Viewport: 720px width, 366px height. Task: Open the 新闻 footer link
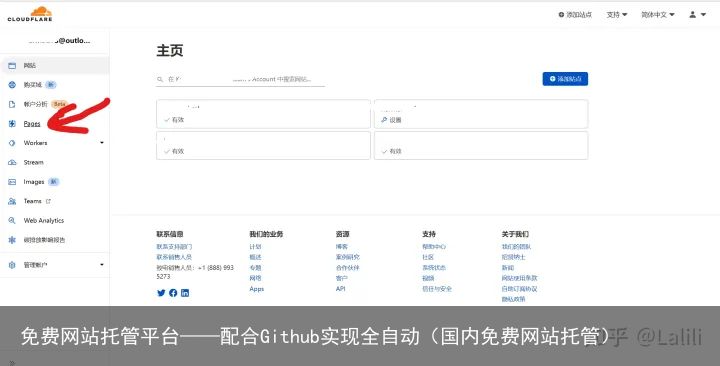click(x=508, y=268)
